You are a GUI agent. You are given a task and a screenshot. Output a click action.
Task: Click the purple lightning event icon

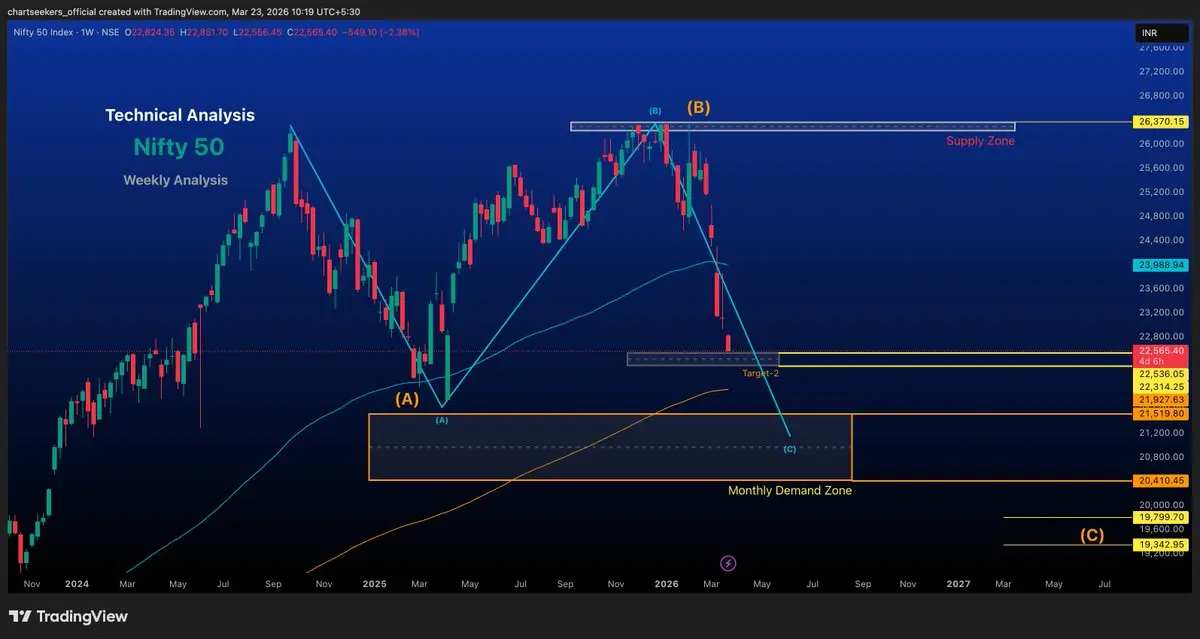pos(728,563)
